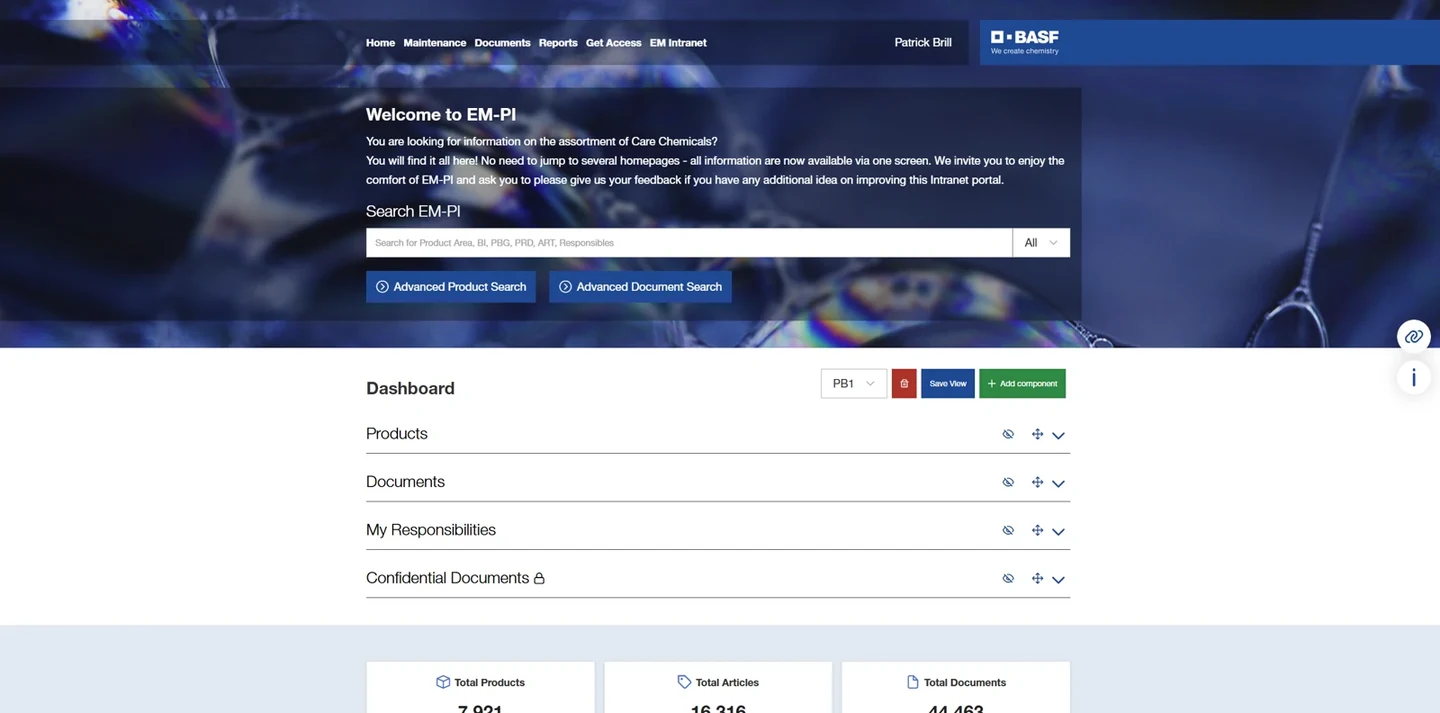The height and width of the screenshot is (713, 1440).
Task: Click the move handle for My Responsibilities
Action: pyautogui.click(x=1037, y=530)
